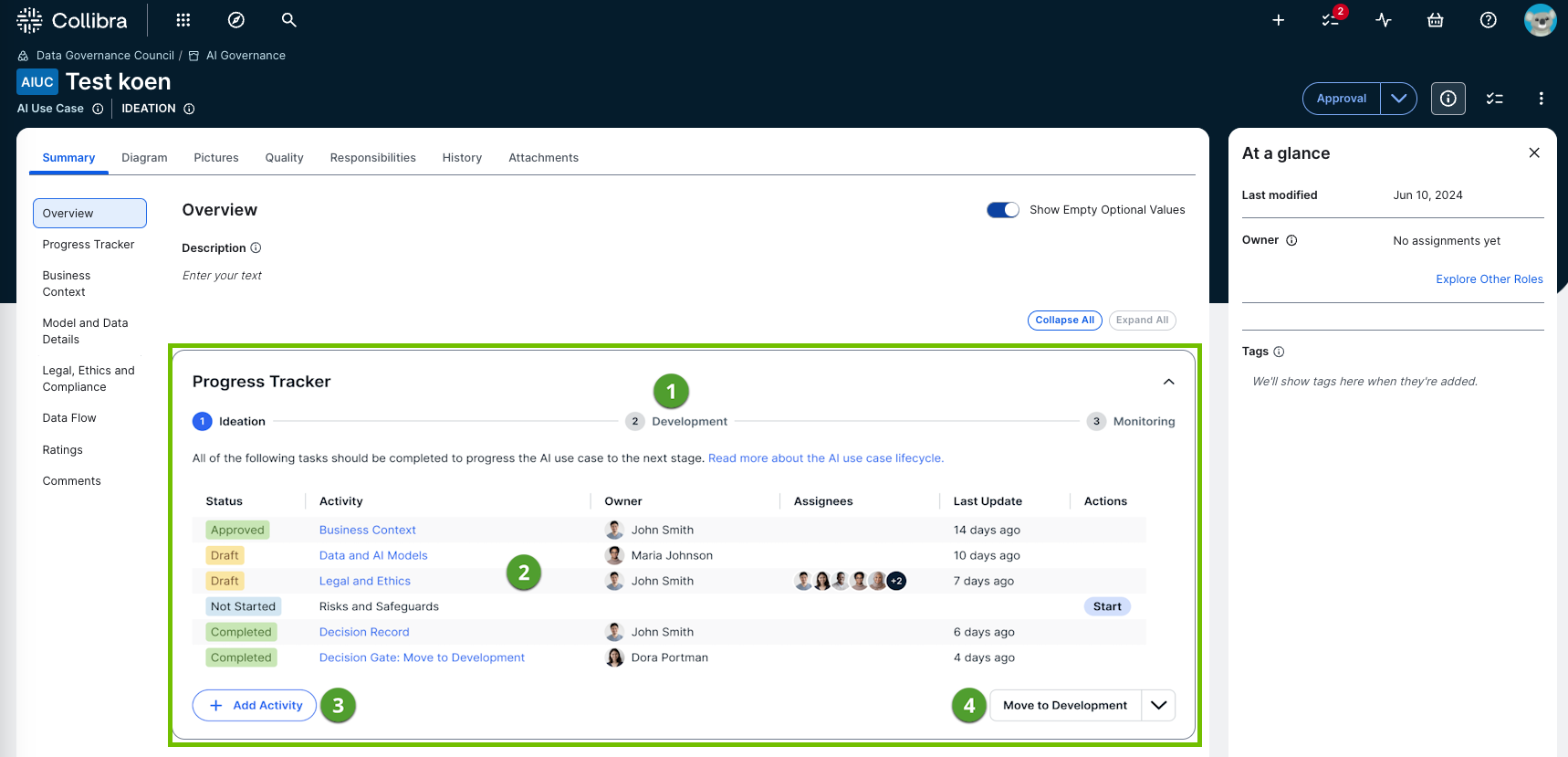This screenshot has width=1568, height=757.
Task: Open the search magnifier icon
Action: pos(289,20)
